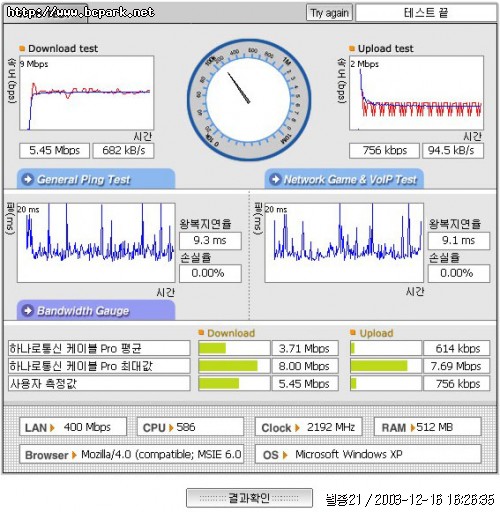
Task: Click the 8.00 Mbps value
Action: click(x=305, y=366)
